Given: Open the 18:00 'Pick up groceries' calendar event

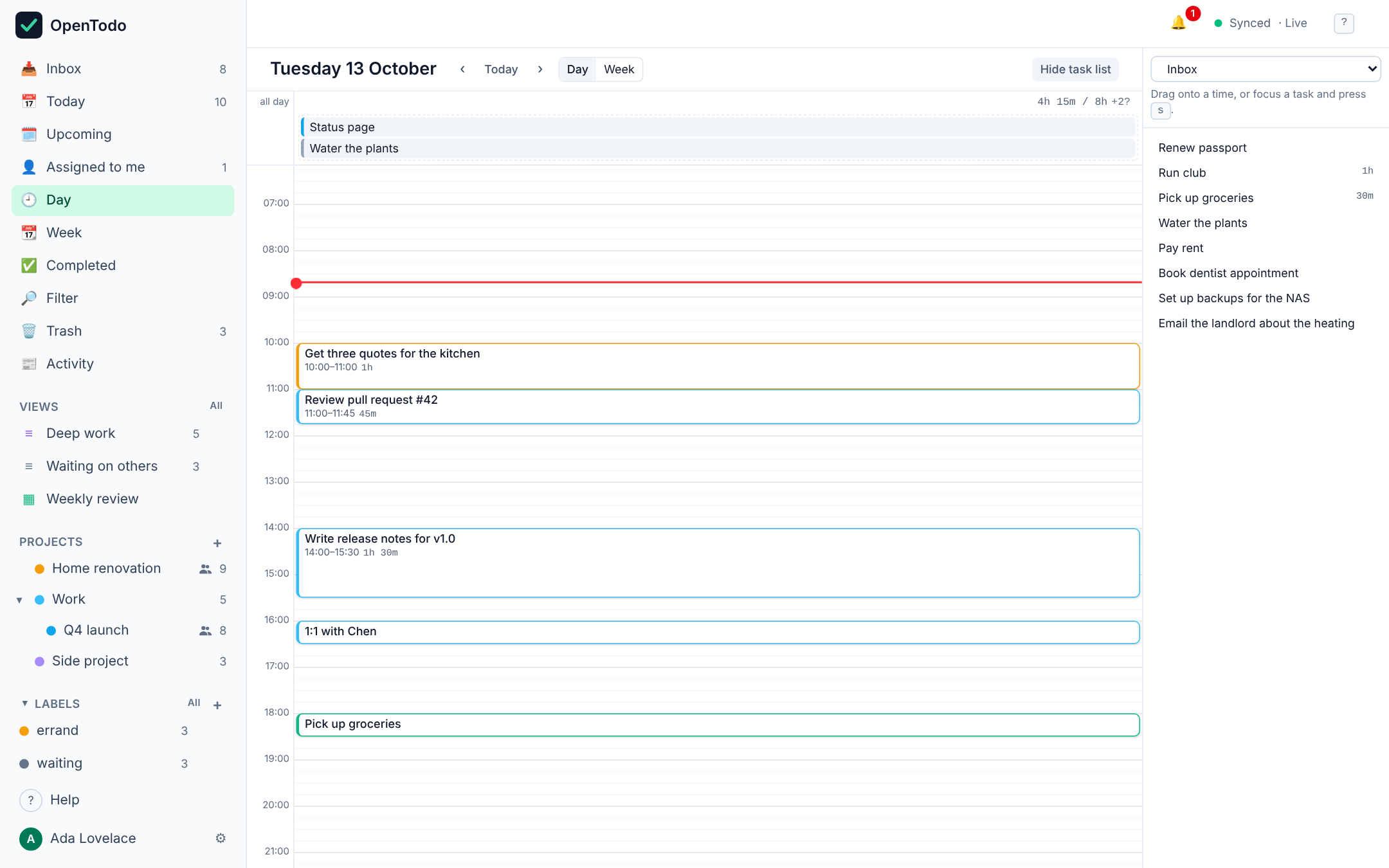Looking at the screenshot, I should (x=718, y=725).
